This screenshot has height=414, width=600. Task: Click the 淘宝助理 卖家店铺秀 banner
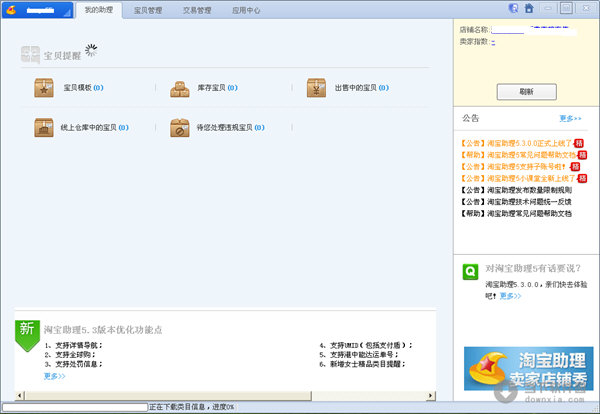click(528, 369)
